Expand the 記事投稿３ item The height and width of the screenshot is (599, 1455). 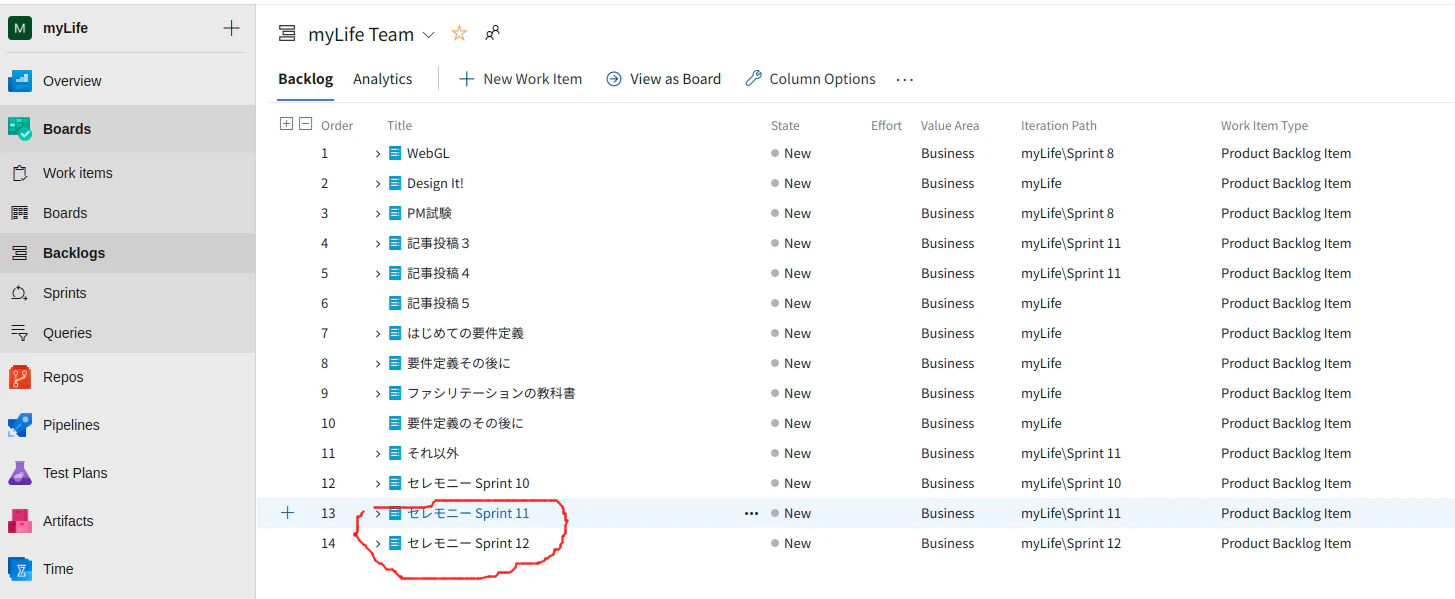click(x=378, y=244)
